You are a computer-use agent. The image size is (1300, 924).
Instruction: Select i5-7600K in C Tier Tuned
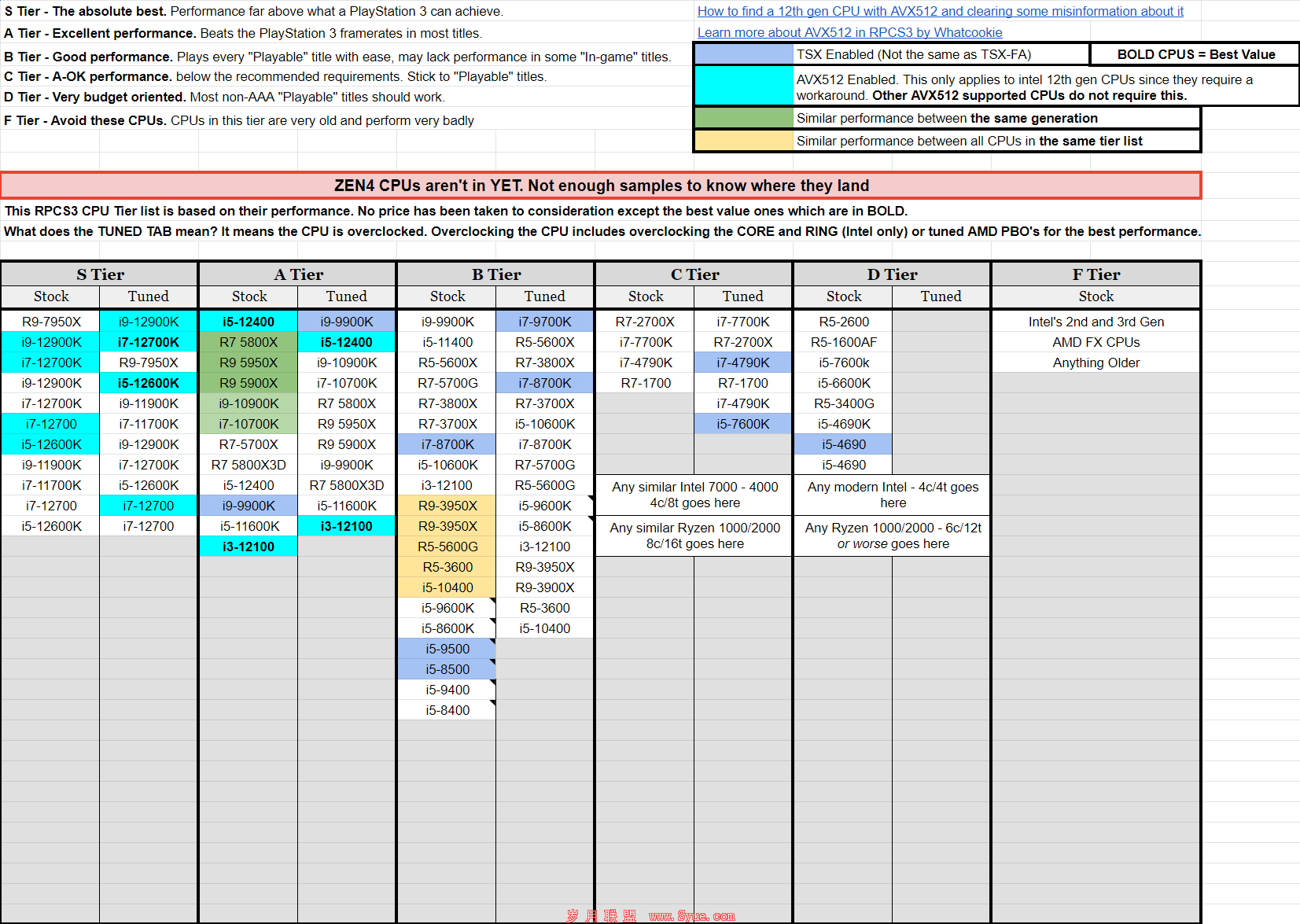tap(743, 424)
